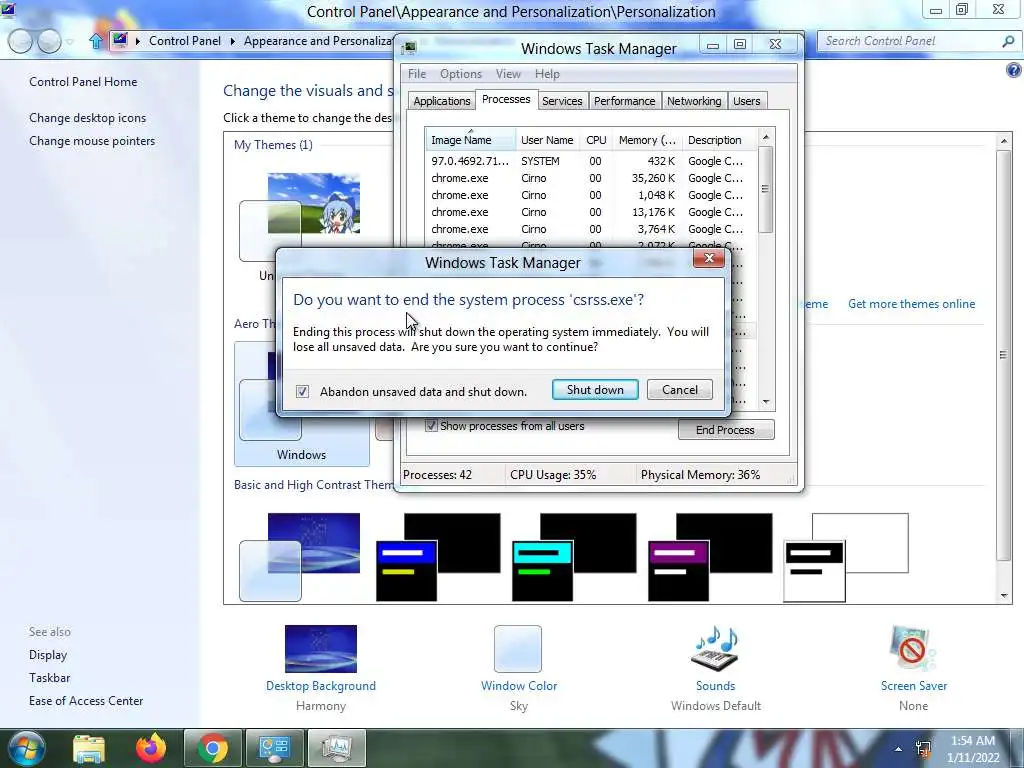Select the Windows Aero theme
Screen dimensions: 1024x768
[x=302, y=404]
